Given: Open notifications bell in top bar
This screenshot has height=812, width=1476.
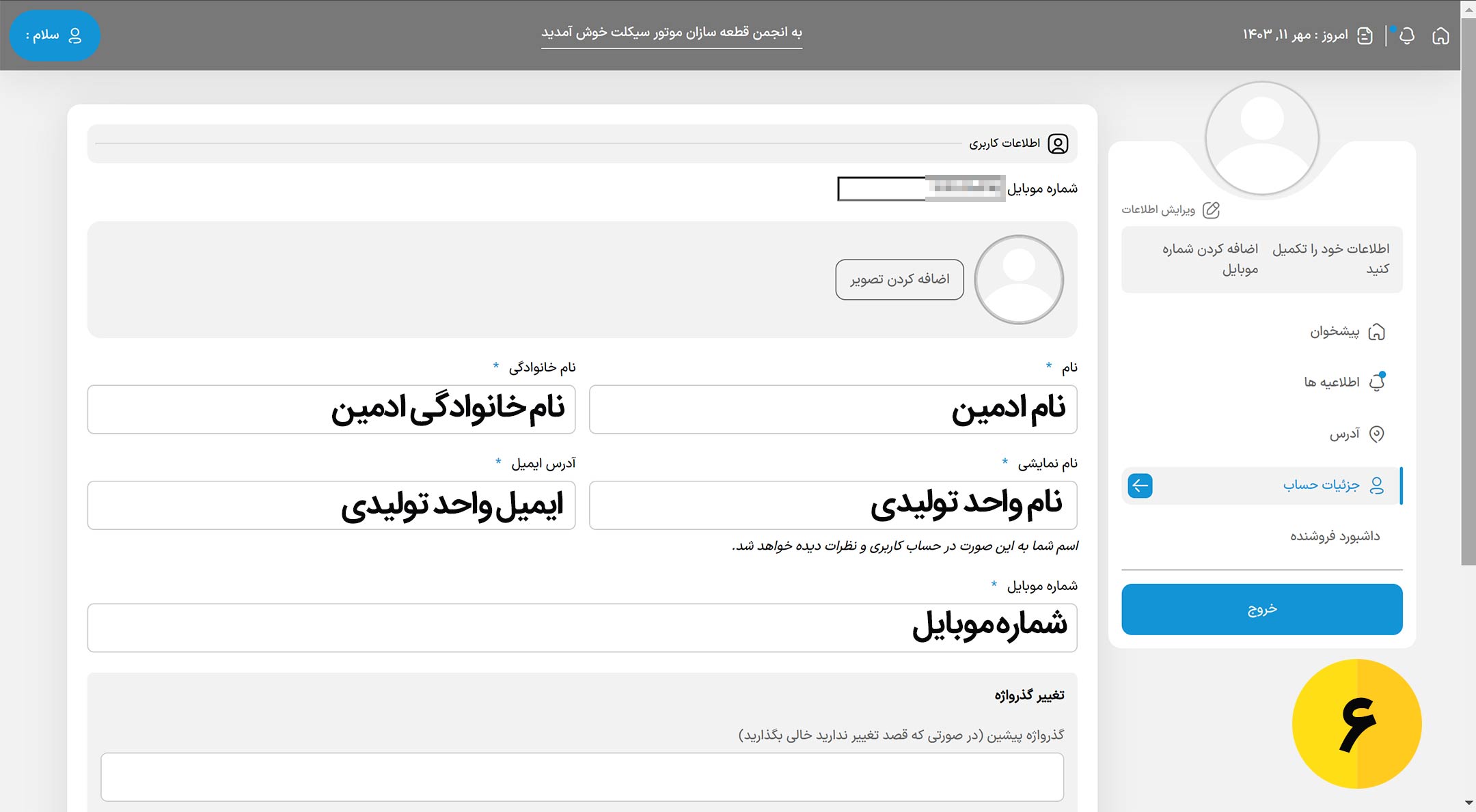Looking at the screenshot, I should tap(1406, 36).
